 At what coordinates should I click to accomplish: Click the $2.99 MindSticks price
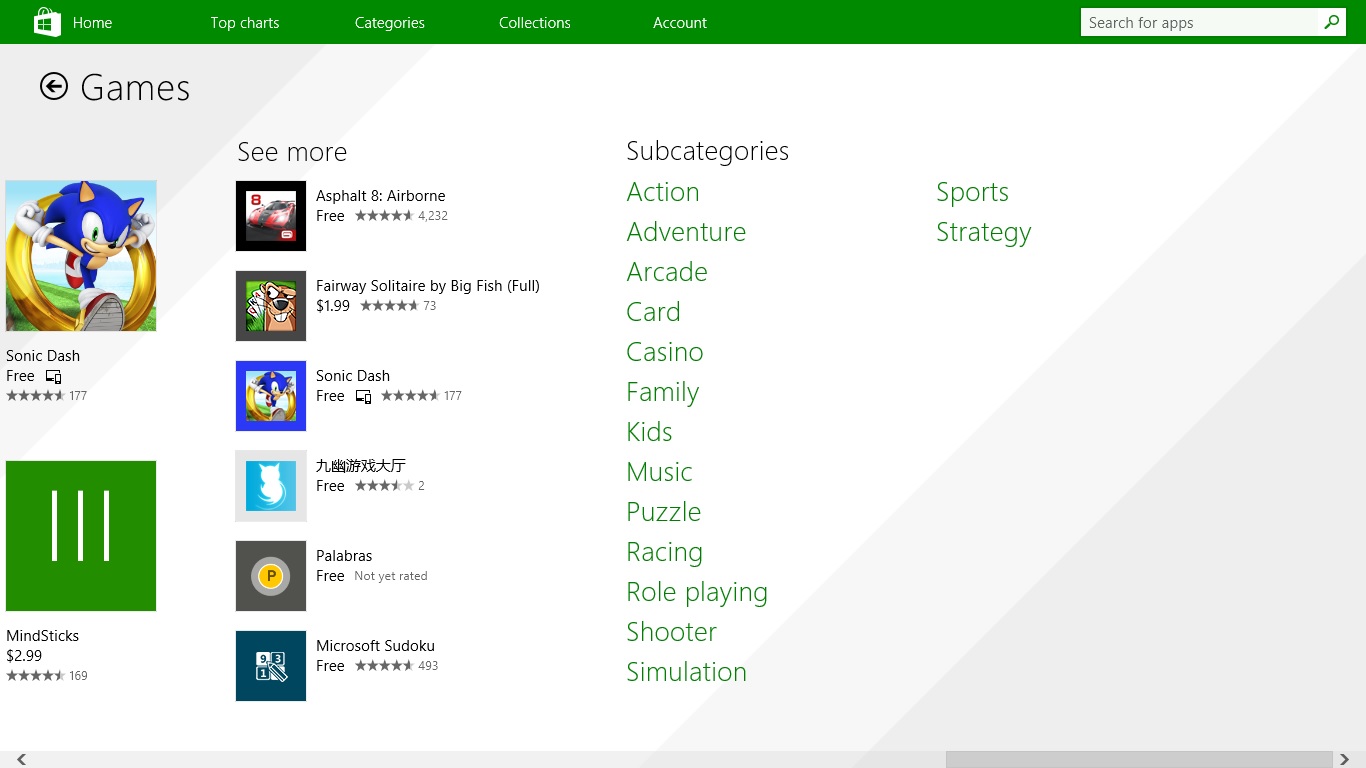tap(24, 656)
